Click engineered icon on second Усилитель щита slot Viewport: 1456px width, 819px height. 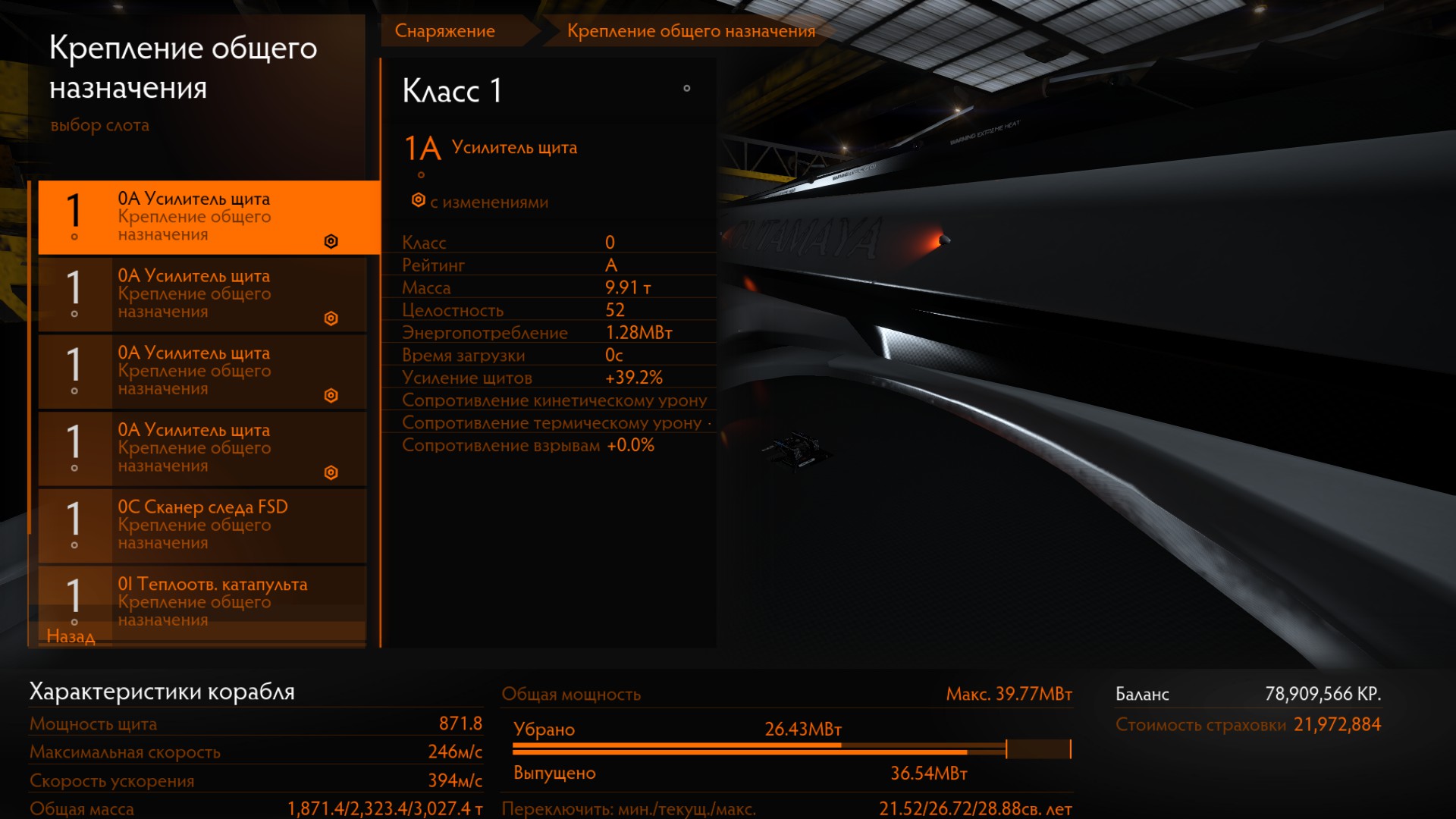[331, 318]
